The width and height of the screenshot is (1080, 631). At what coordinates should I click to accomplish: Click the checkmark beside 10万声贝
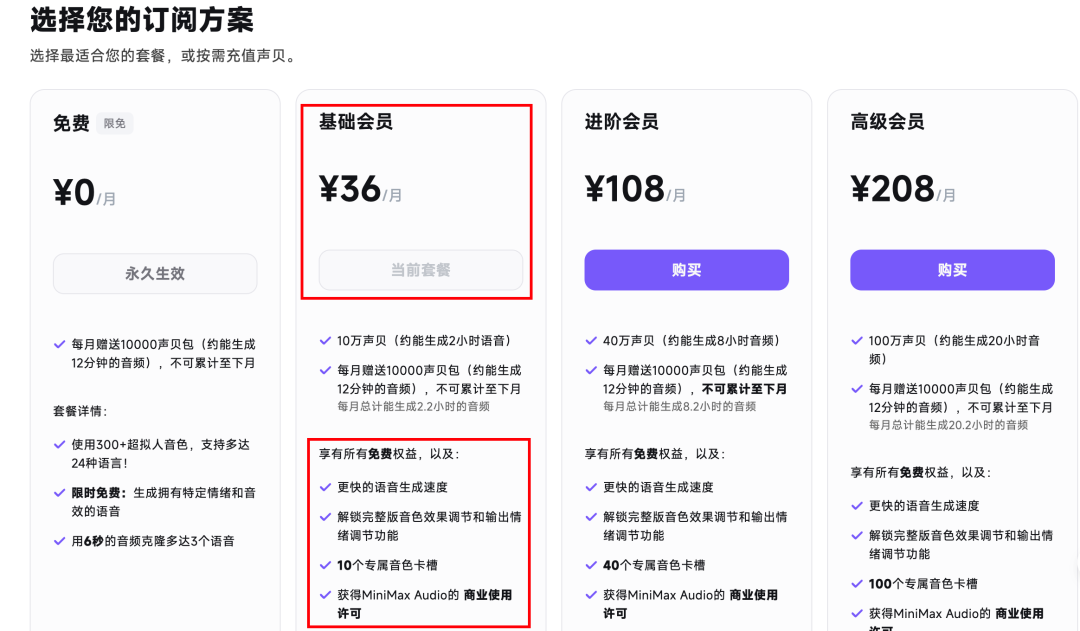tap(325, 340)
